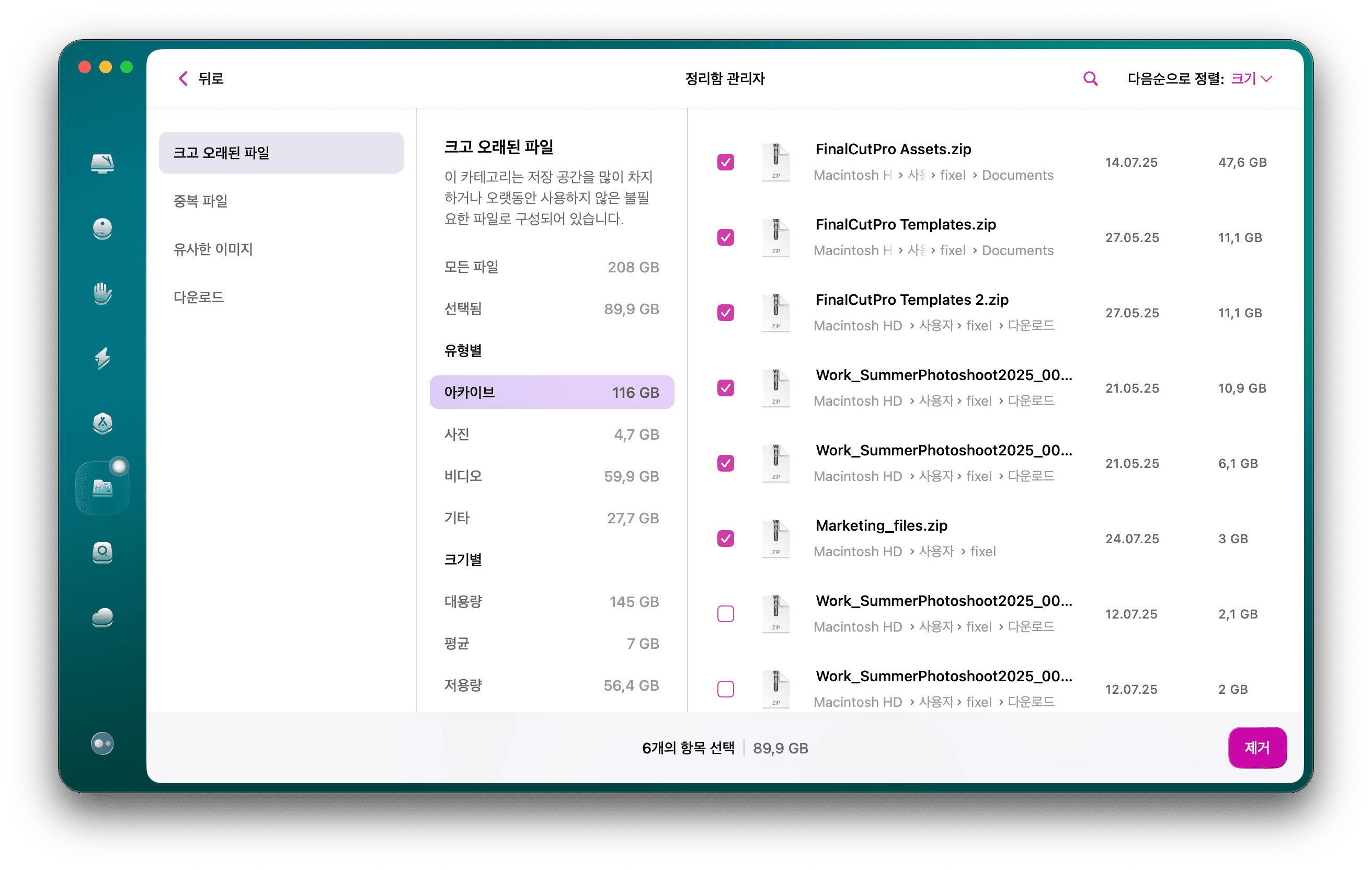This screenshot has width=1372, height=870.
Task: Open the Space Lens disk search icon
Action: (x=102, y=552)
